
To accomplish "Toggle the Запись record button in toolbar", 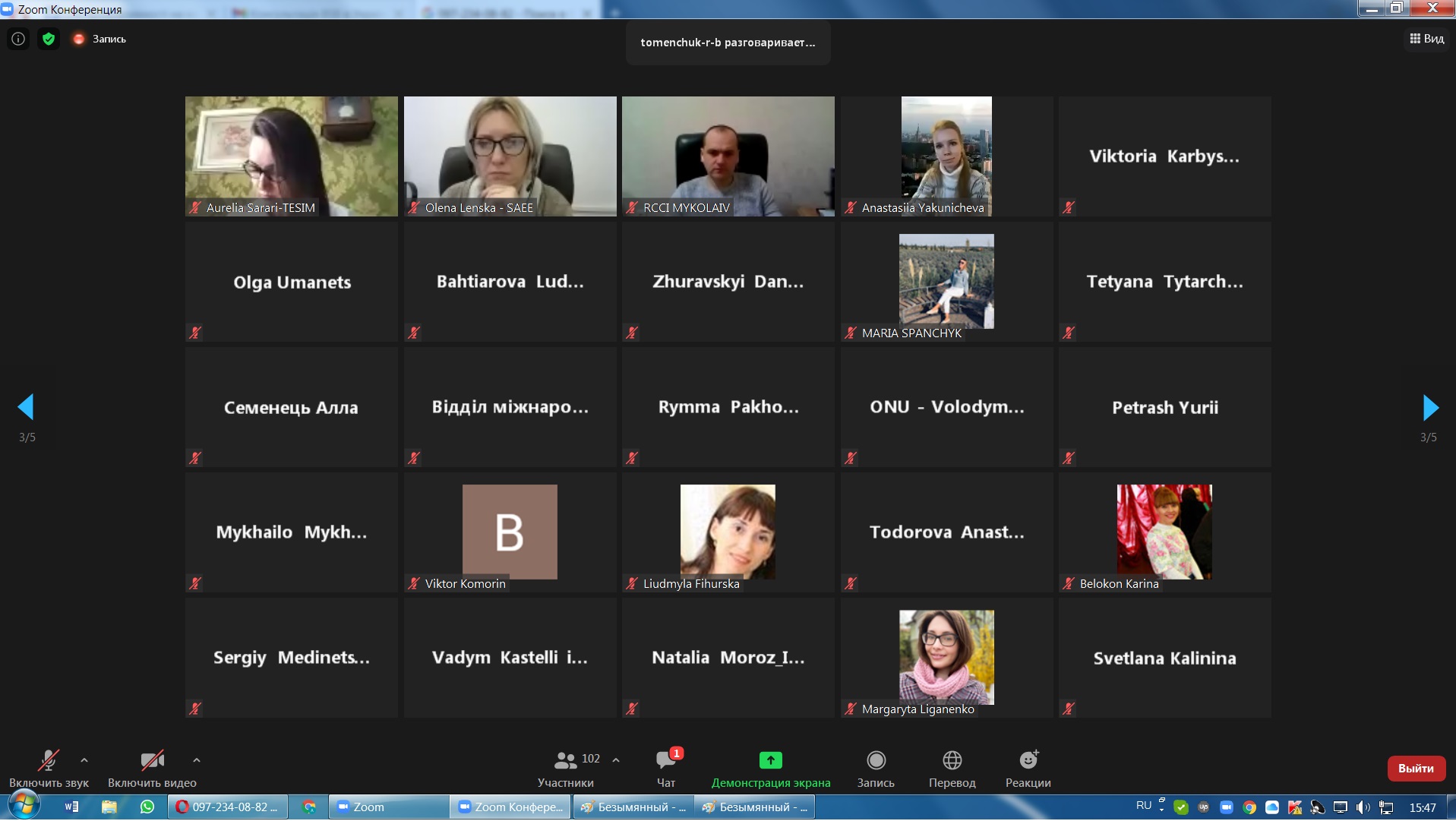I will pos(876,769).
